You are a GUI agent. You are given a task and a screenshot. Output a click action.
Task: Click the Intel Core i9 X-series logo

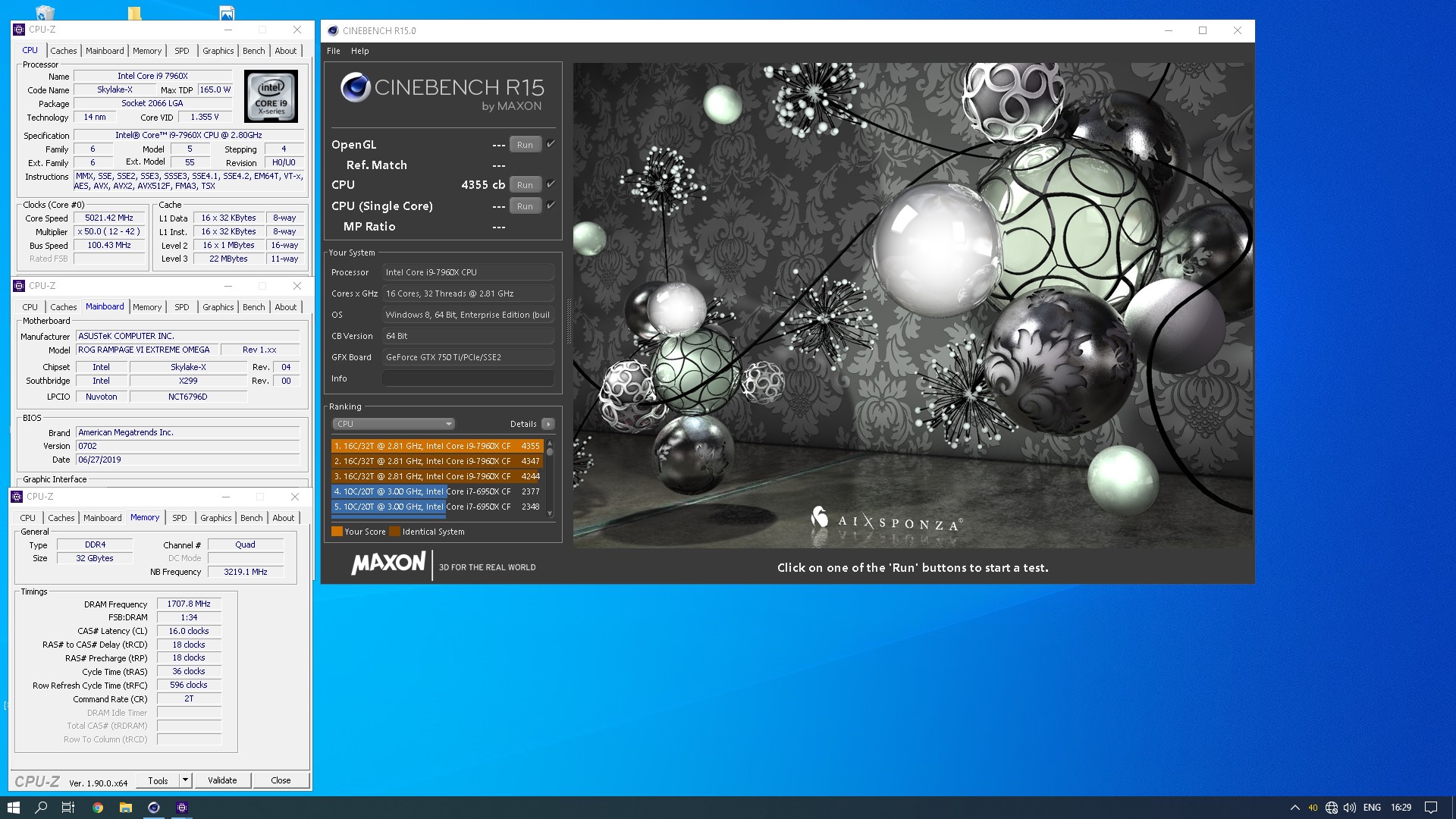tap(271, 96)
